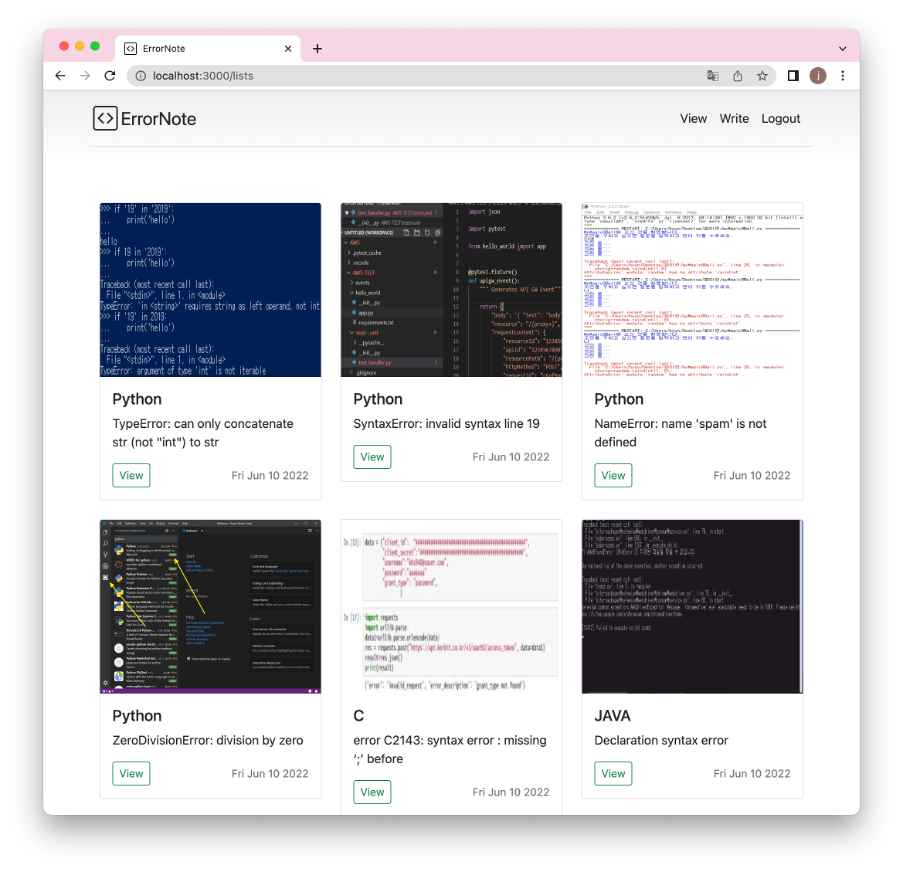The width and height of the screenshot is (904, 872).
Task: Bookmark the page with the star
Action: pos(761,75)
